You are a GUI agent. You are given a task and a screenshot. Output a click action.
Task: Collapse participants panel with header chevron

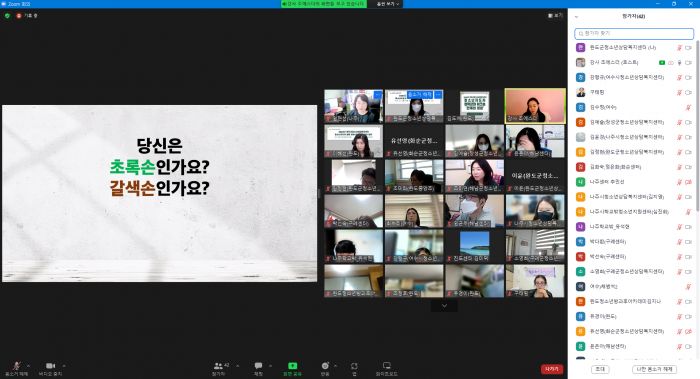tap(576, 17)
